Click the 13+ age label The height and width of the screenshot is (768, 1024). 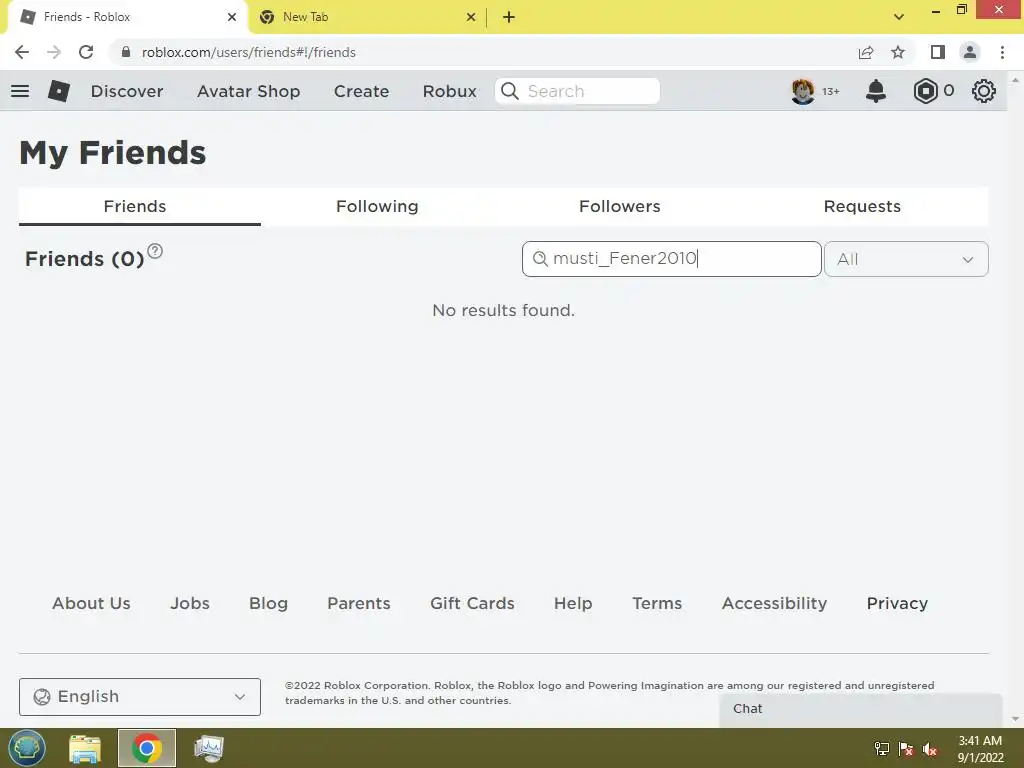point(831,91)
